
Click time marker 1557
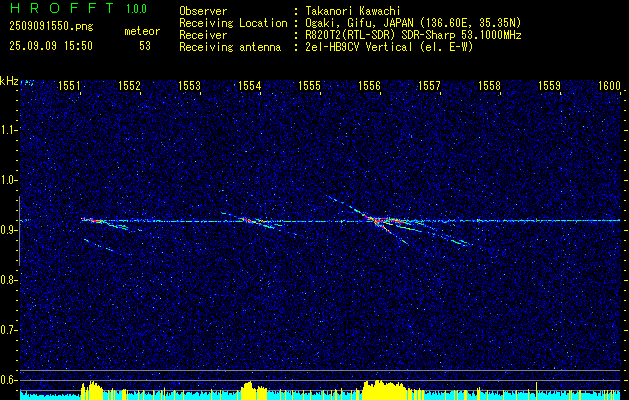429,85
